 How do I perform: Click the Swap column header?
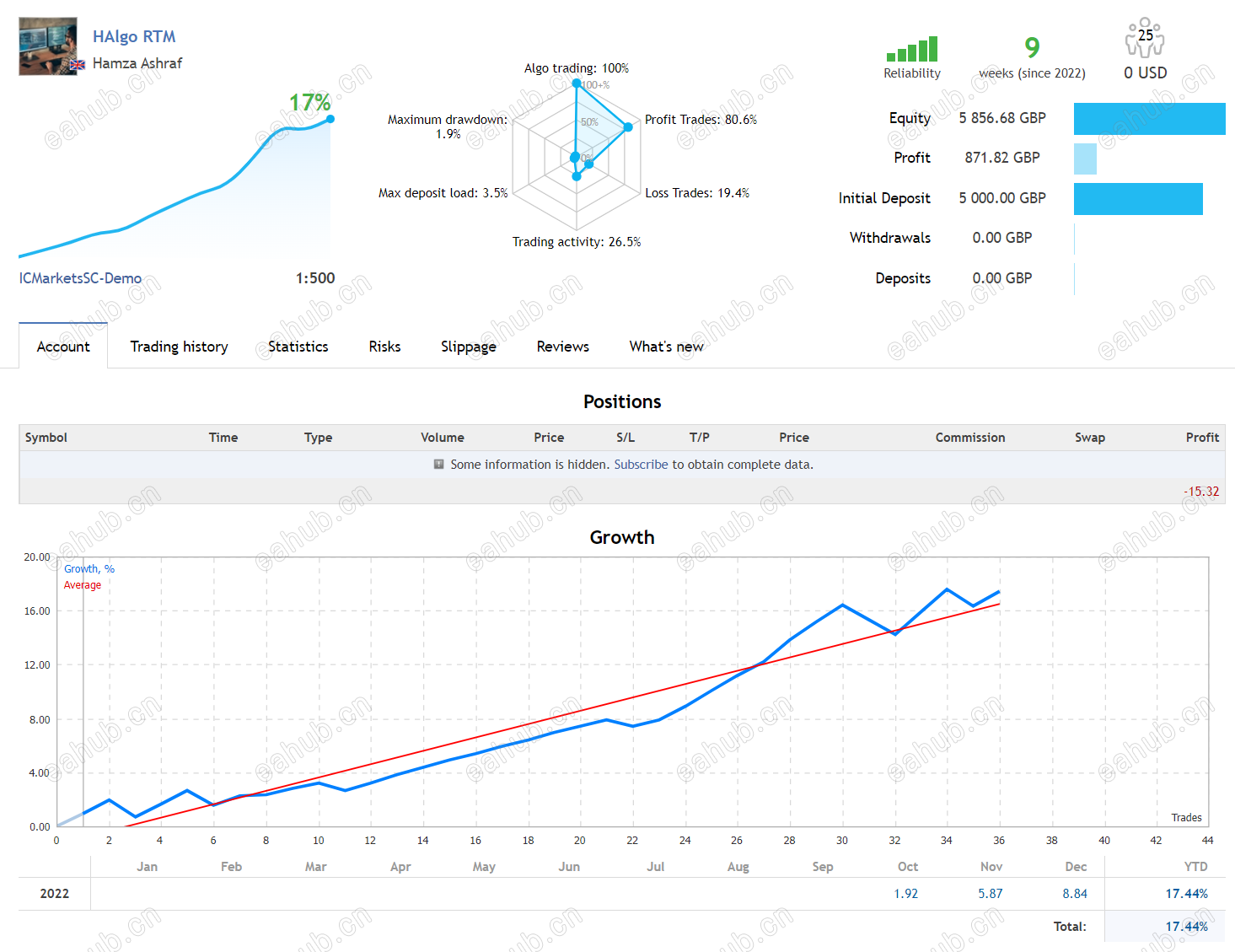(x=1090, y=438)
